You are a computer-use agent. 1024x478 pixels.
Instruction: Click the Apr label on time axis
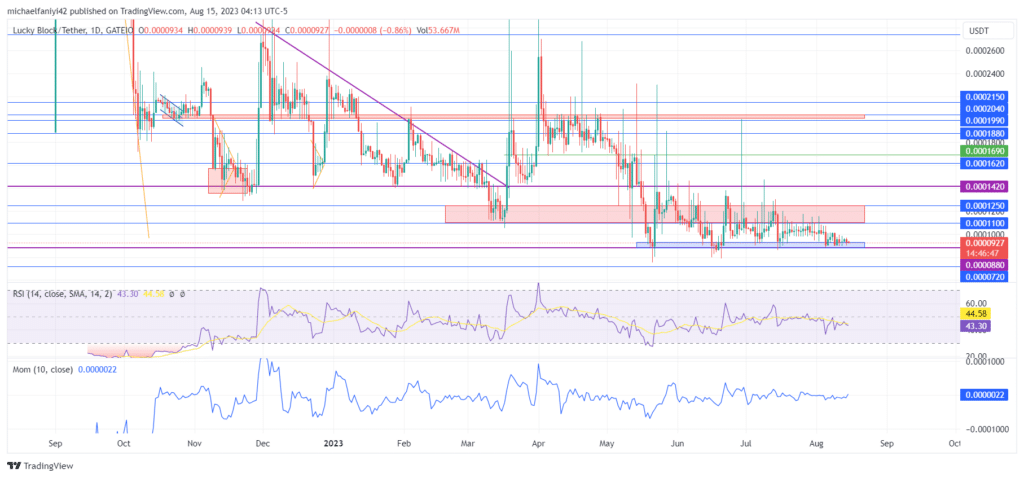coord(538,443)
